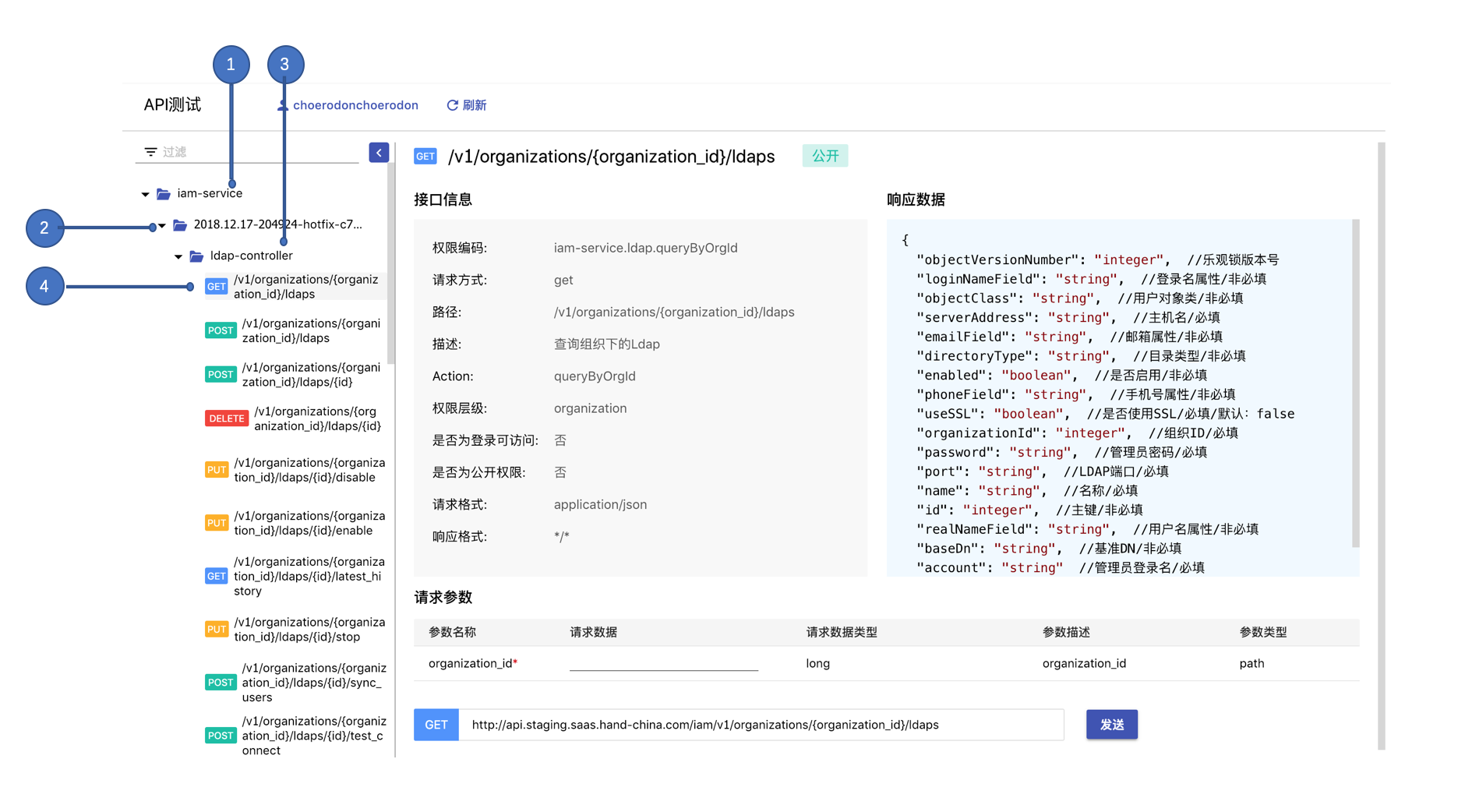Collapse the ldap-controller node arrow

[x=178, y=256]
